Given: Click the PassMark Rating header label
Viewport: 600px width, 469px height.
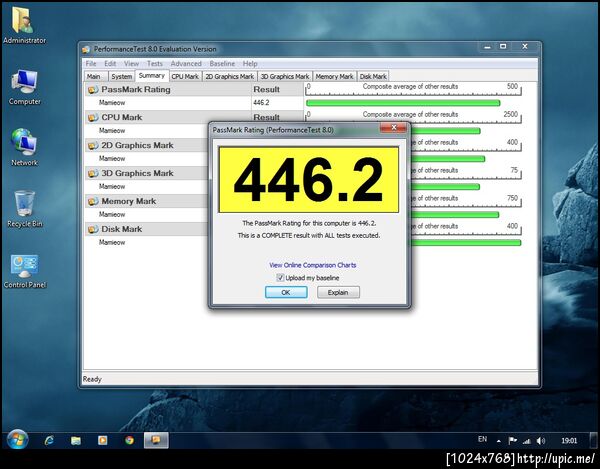Looking at the screenshot, I should coord(136,90).
